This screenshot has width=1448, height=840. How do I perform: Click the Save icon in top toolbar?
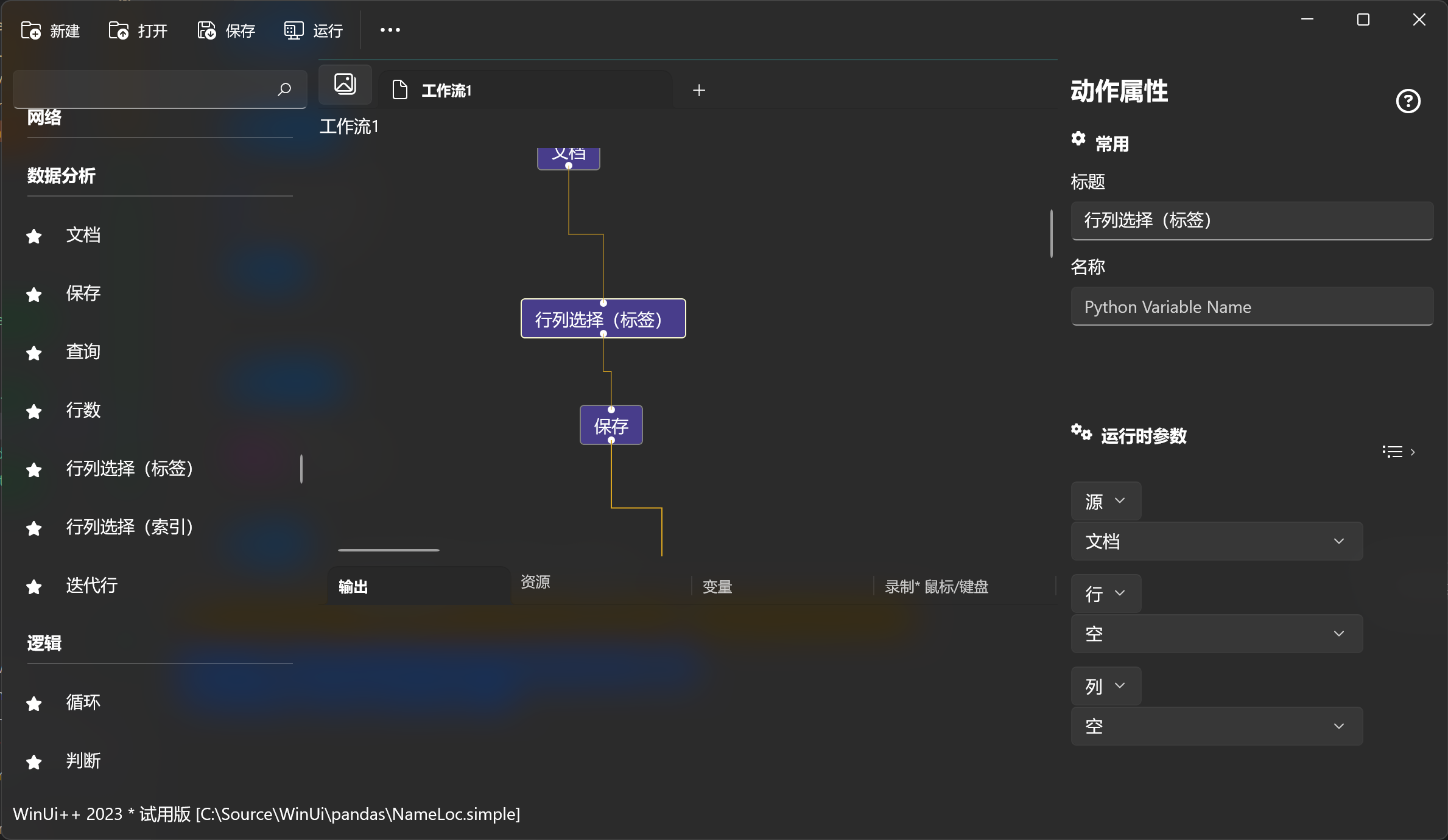click(x=206, y=30)
